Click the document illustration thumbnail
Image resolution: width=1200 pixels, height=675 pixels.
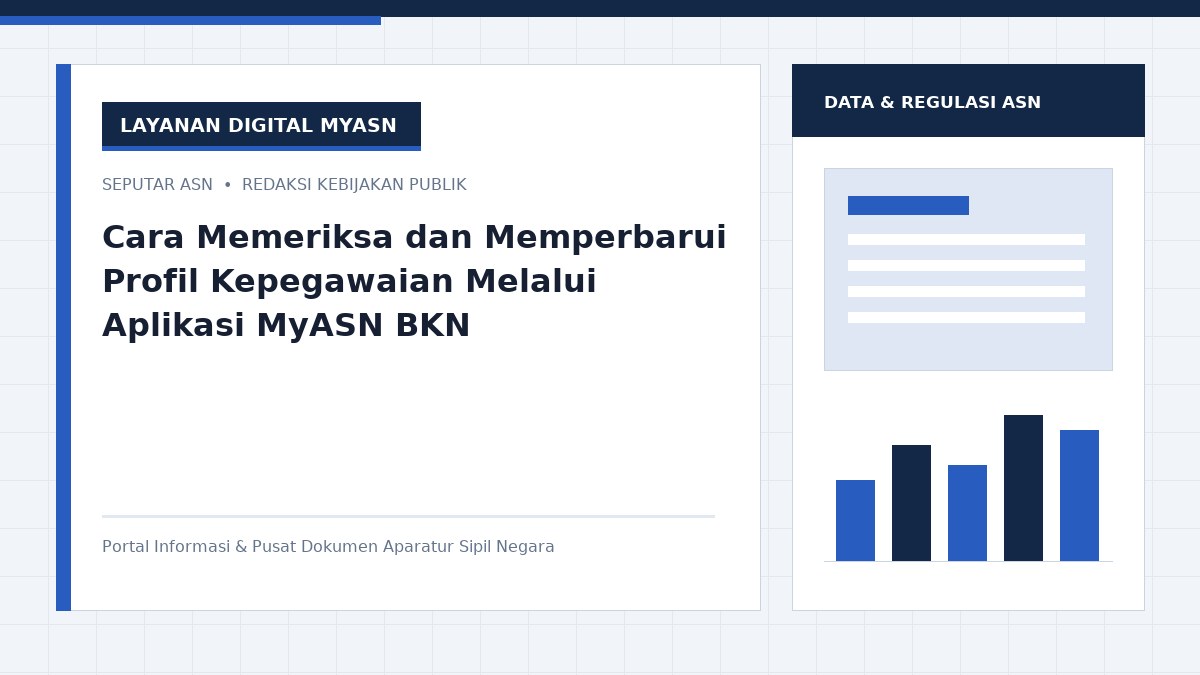968,269
